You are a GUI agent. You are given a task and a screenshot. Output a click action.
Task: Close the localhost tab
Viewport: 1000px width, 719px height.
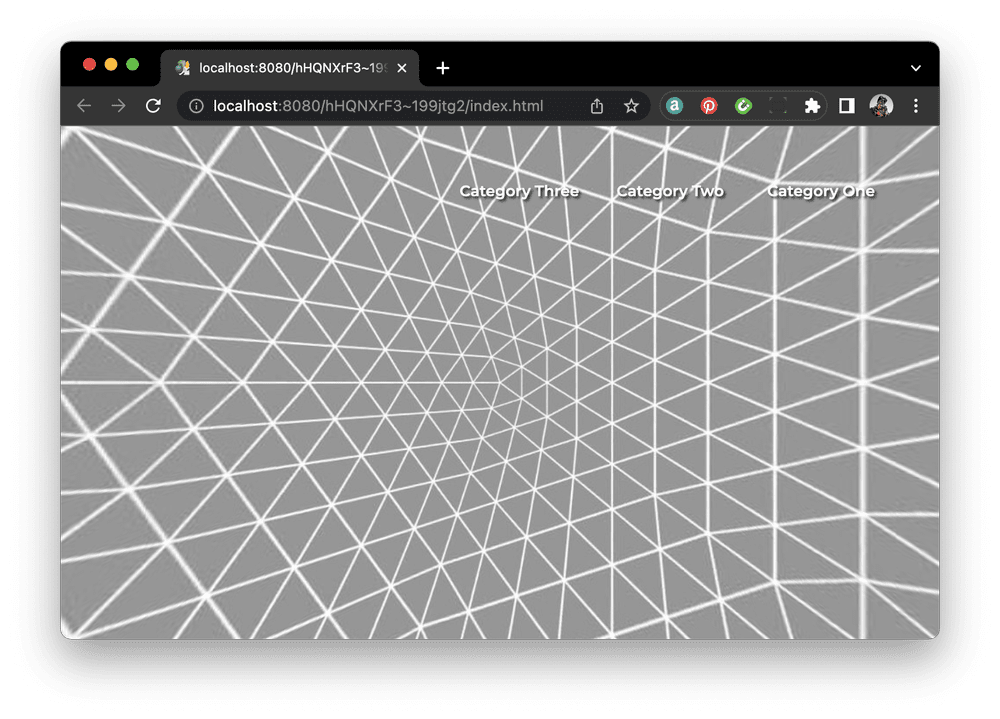[x=402, y=68]
